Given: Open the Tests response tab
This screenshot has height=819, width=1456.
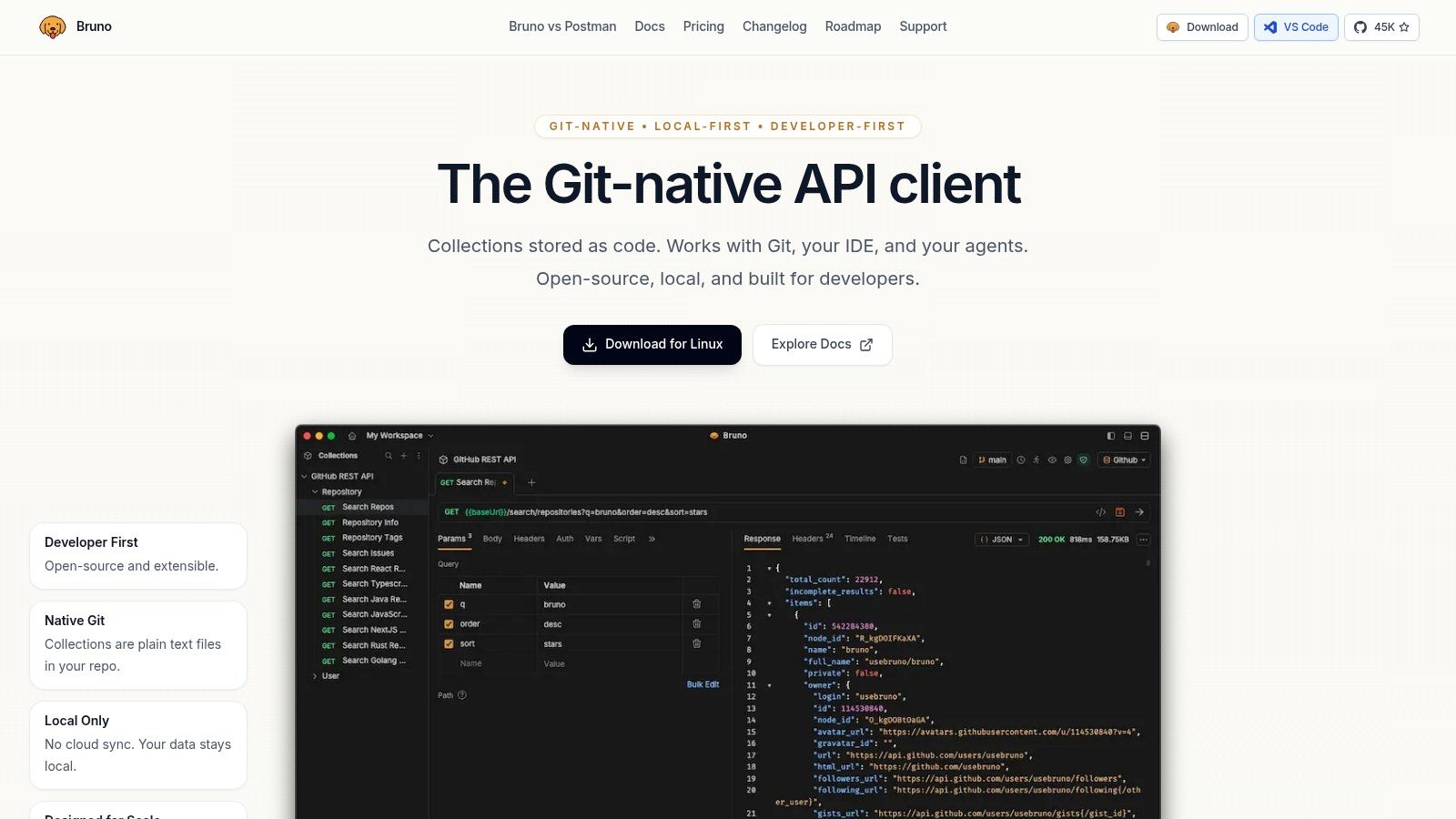Looking at the screenshot, I should click(897, 539).
